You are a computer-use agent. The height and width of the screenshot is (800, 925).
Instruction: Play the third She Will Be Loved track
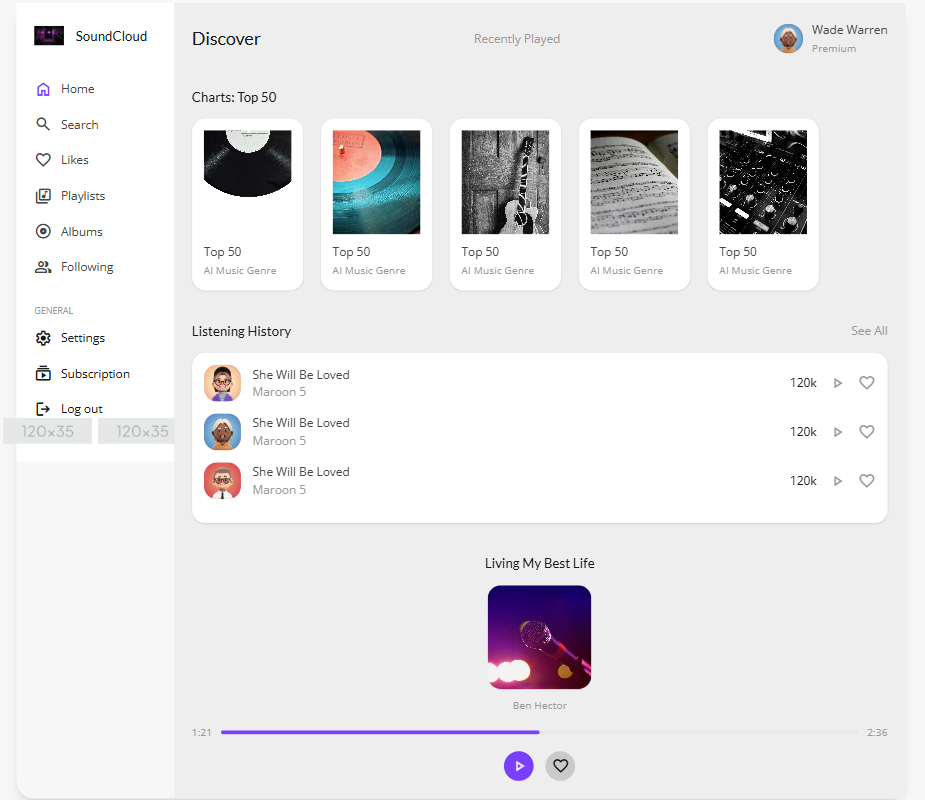[x=838, y=481]
